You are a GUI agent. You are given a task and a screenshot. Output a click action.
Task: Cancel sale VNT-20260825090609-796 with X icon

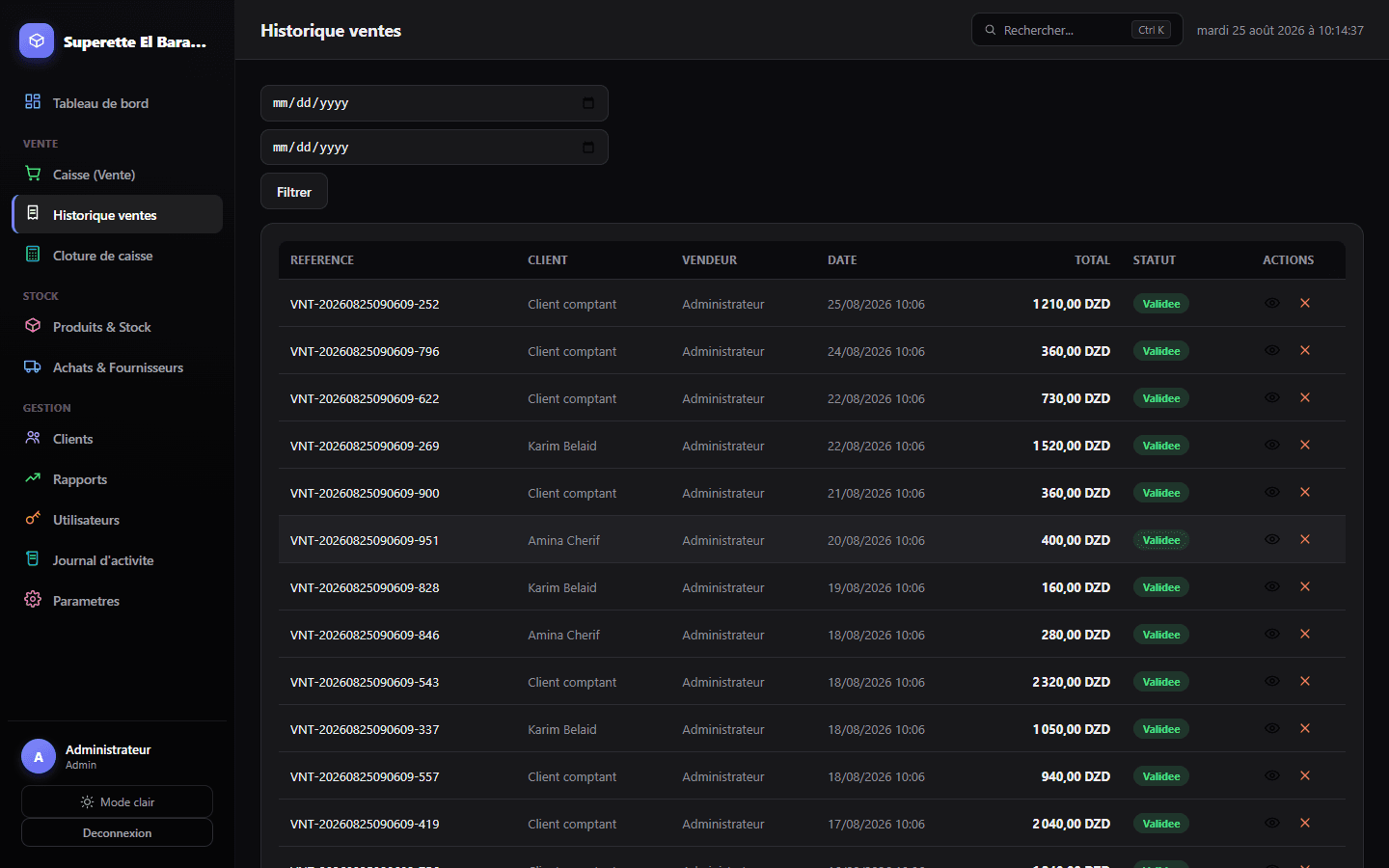1305,350
